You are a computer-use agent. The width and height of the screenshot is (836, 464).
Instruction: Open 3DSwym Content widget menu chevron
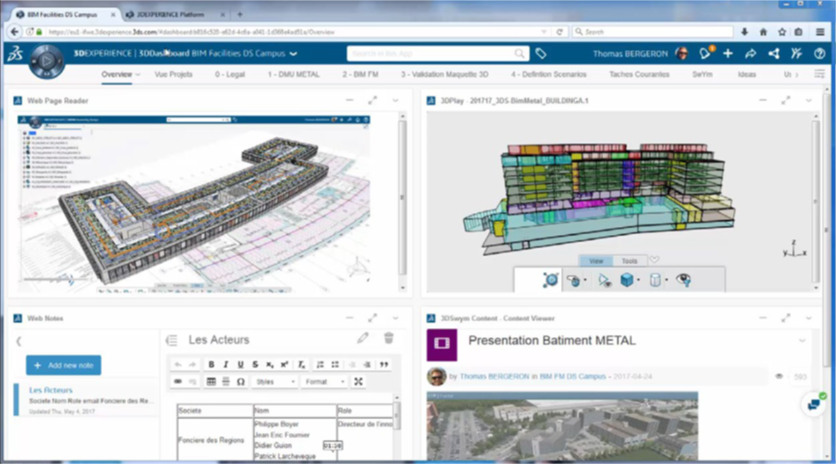809,318
